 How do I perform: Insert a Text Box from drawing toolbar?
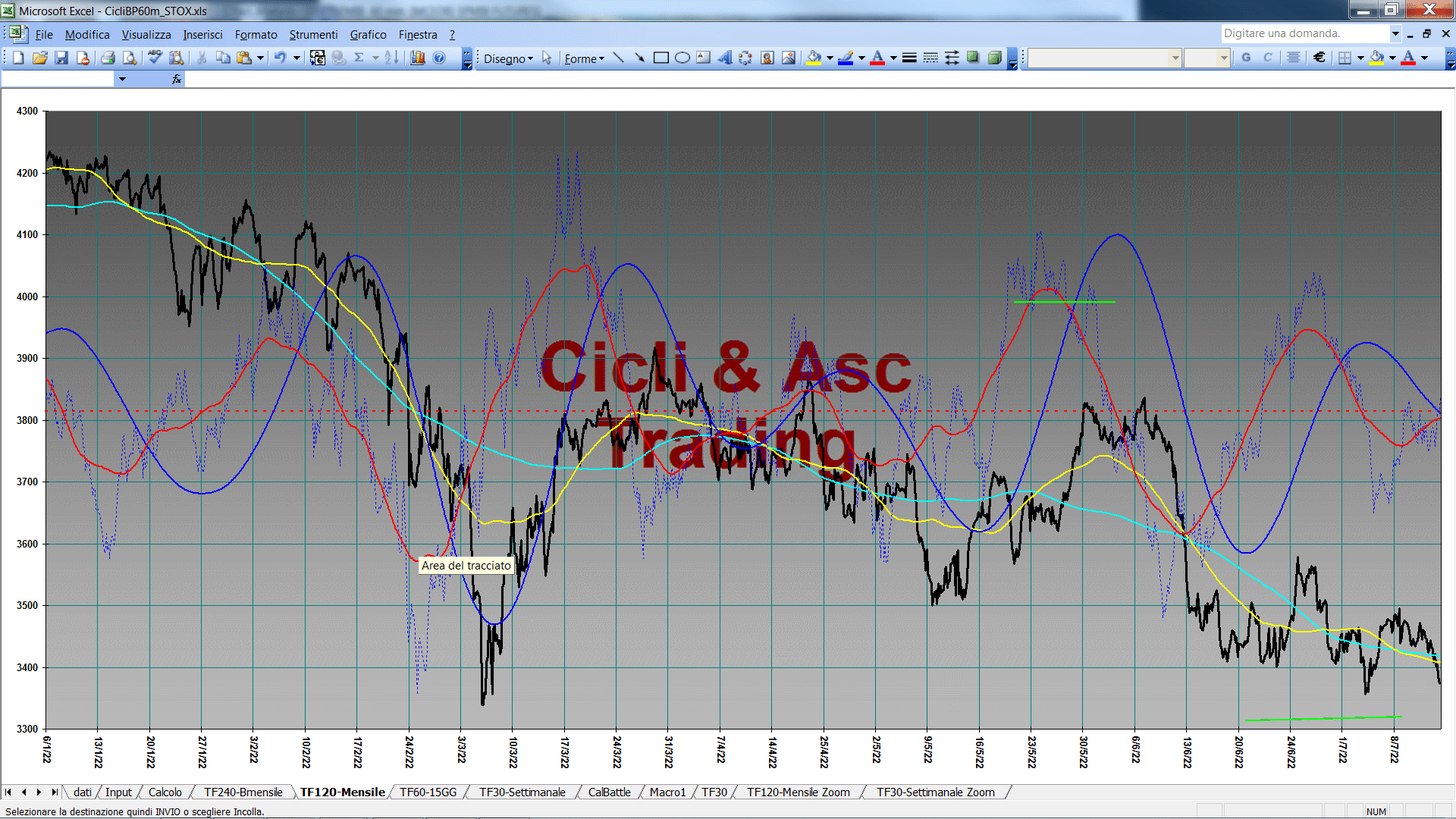703,58
